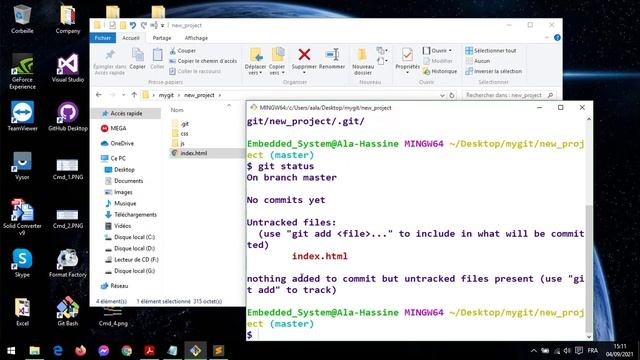Click Renommer in the Explorer ribbon
This screenshot has width=640, height=360.
(x=332, y=58)
